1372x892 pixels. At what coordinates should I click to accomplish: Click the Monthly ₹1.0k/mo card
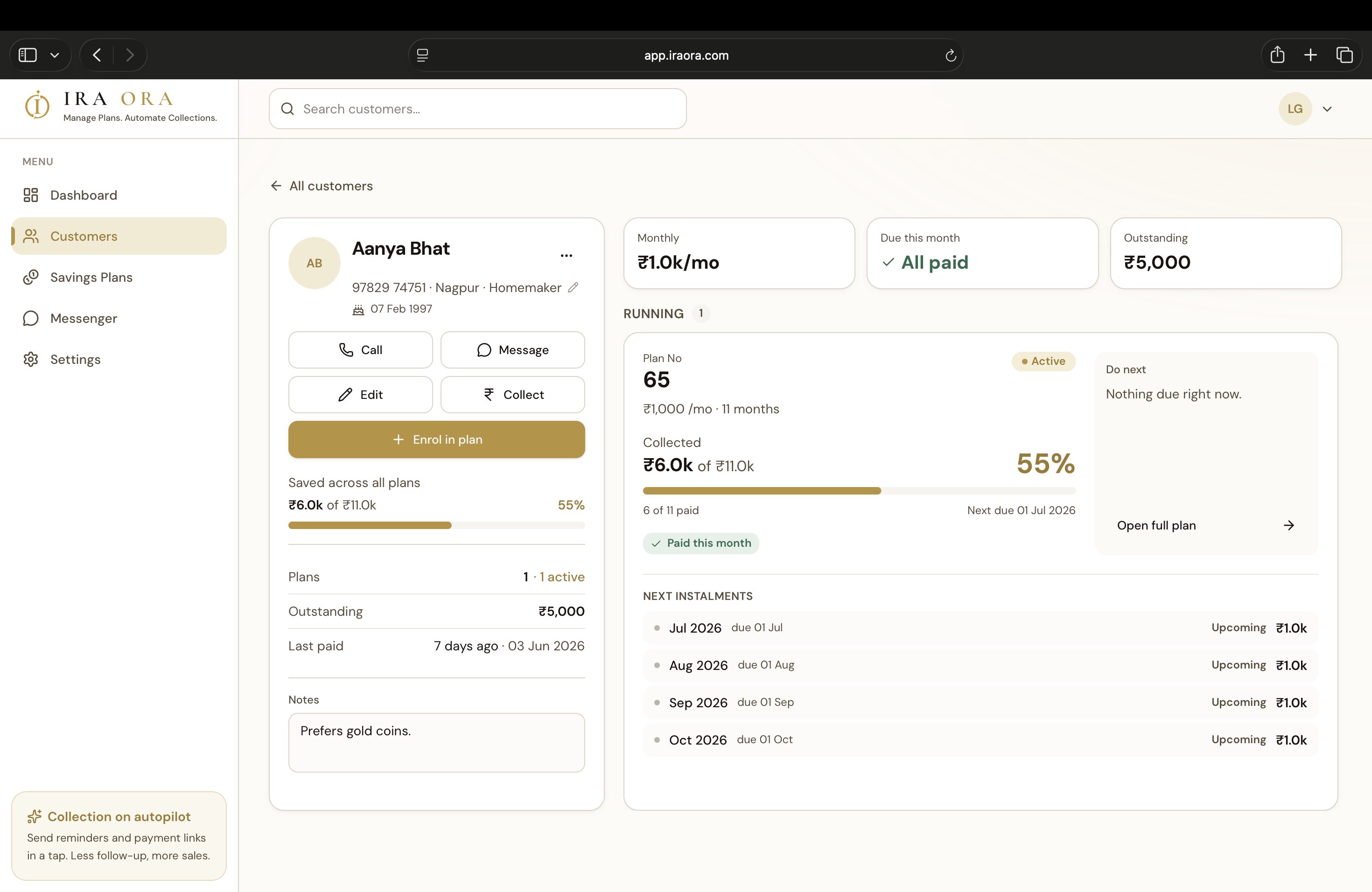point(739,253)
